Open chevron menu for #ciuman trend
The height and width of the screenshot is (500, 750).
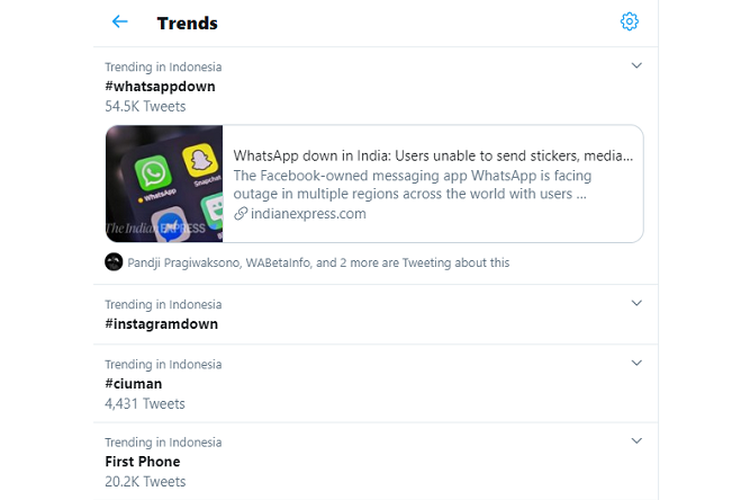pos(636,363)
